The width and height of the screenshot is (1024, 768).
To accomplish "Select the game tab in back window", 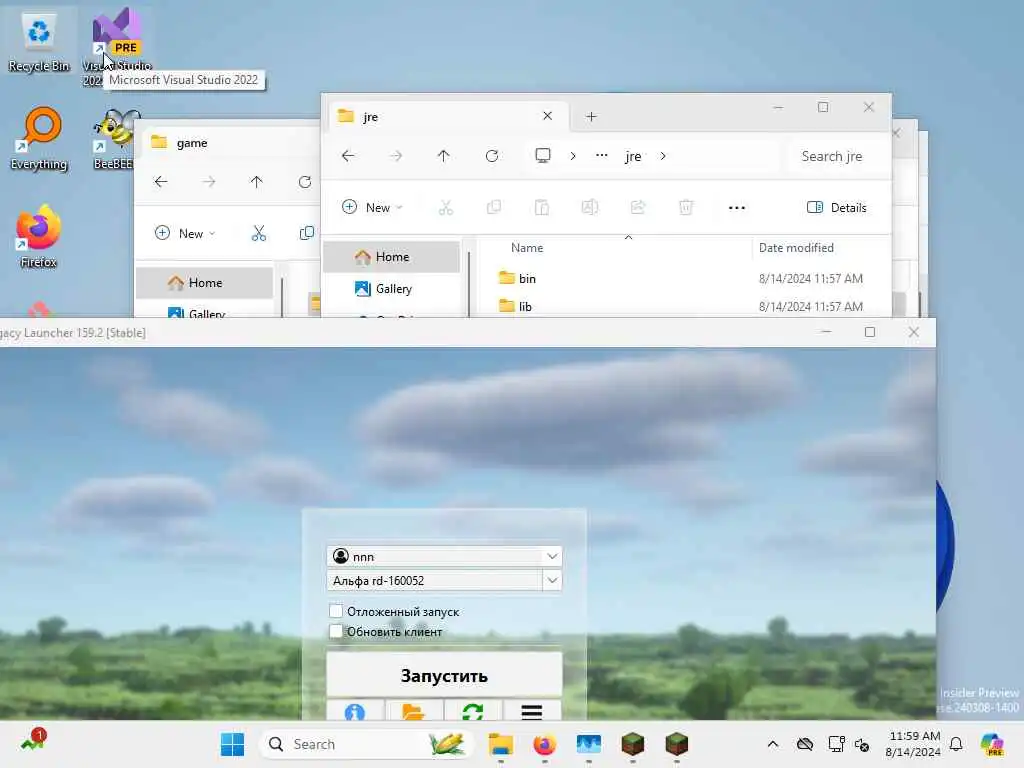I will [x=229, y=142].
